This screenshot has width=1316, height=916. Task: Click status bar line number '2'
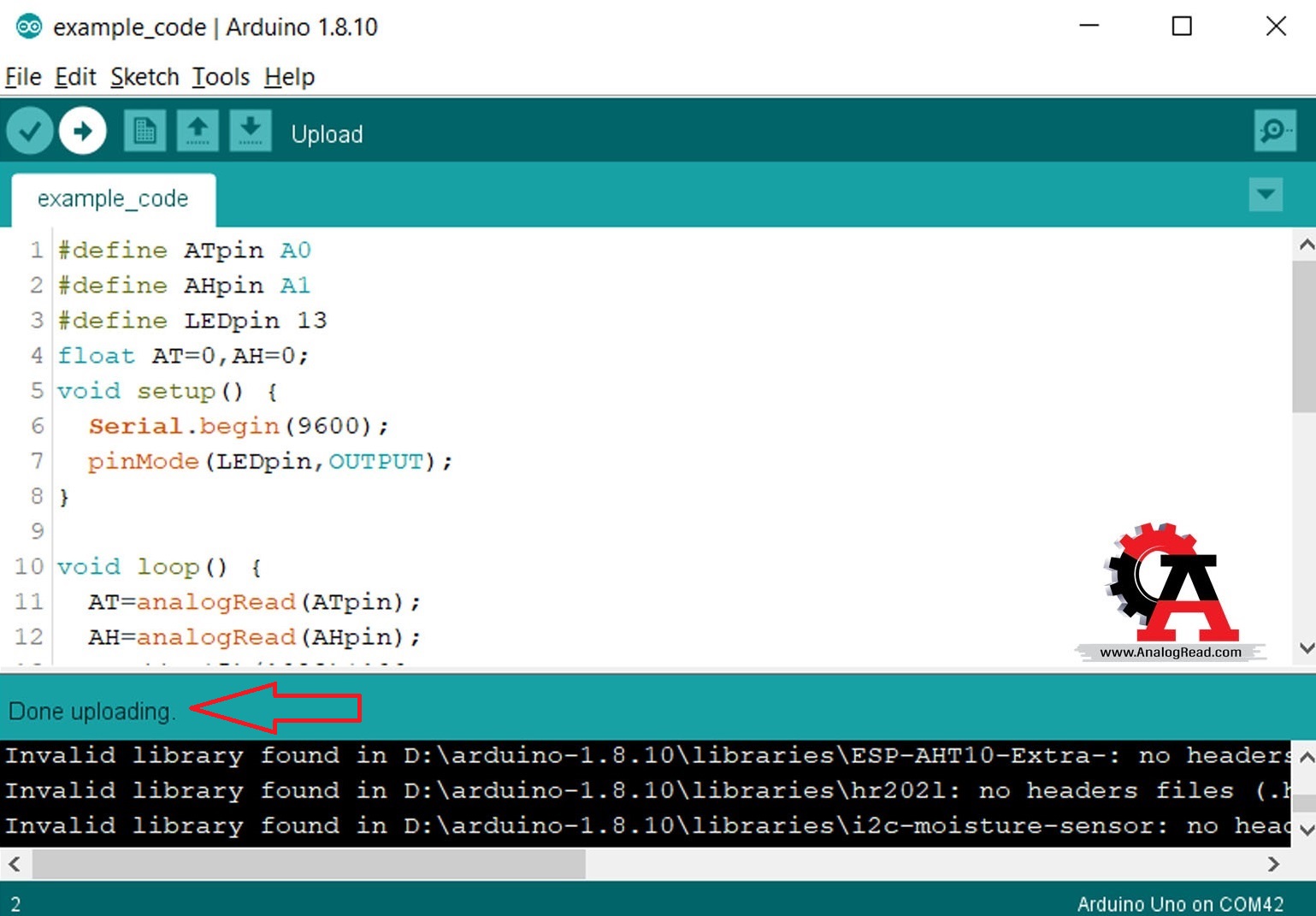[x=15, y=904]
